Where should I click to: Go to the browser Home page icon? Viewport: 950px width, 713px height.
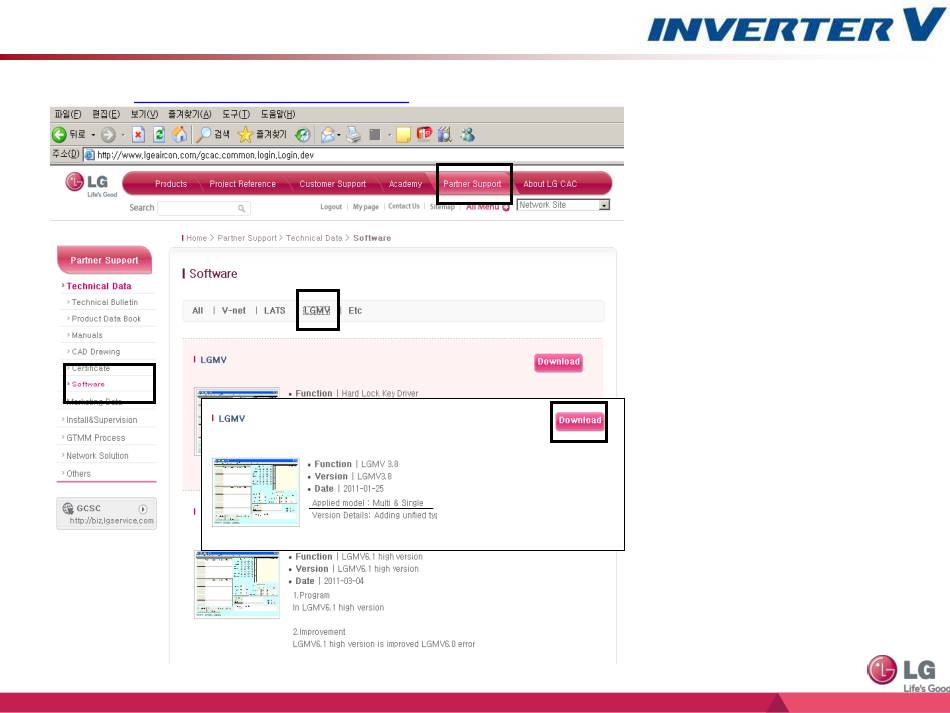click(179, 134)
